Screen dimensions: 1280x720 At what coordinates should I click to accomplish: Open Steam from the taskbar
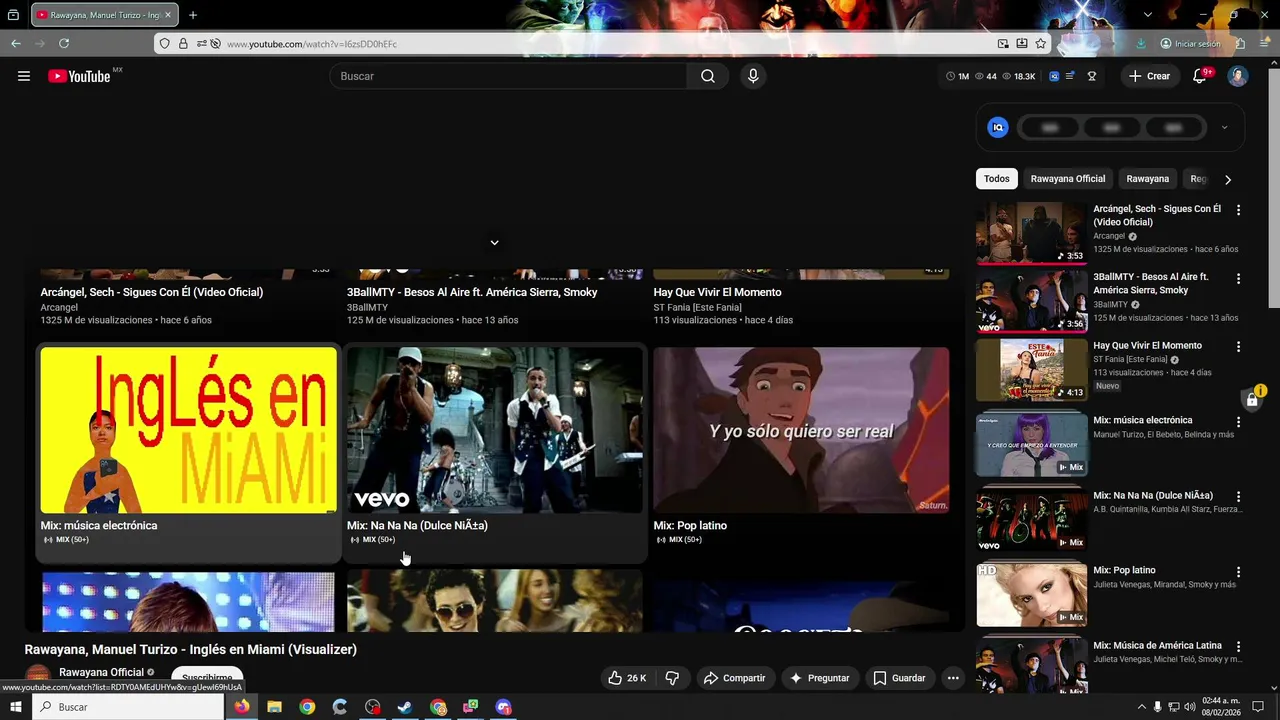tap(405, 707)
